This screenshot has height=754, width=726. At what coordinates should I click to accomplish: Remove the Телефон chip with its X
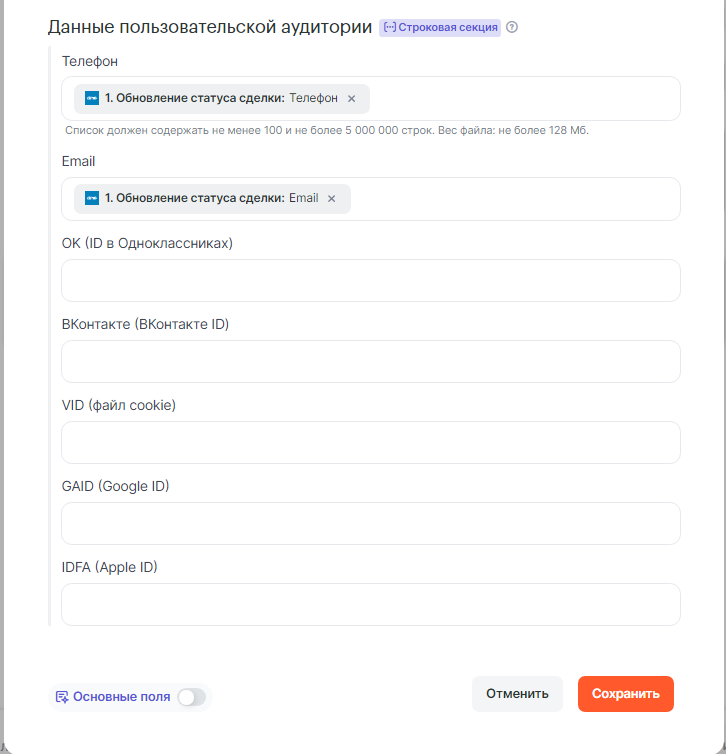coord(351,99)
